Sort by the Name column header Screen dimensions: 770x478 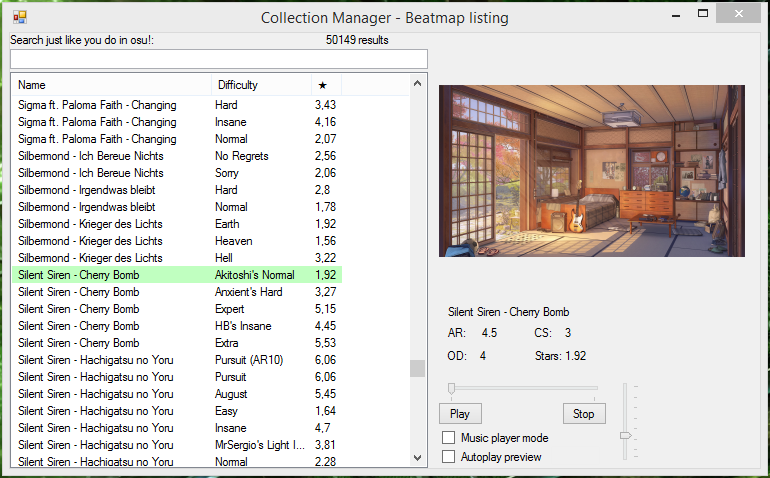tap(112, 85)
